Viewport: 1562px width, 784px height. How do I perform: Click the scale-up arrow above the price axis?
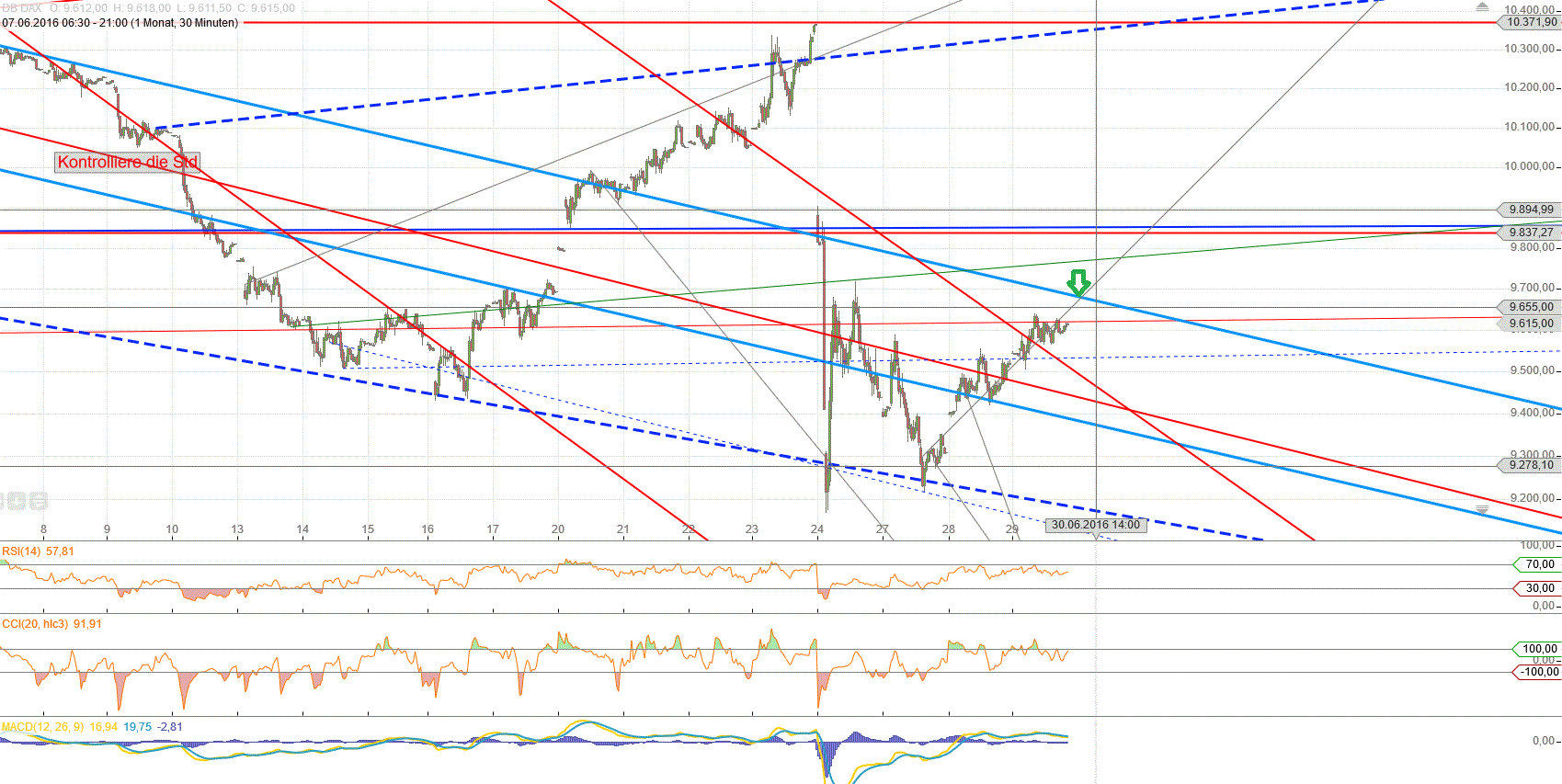pos(1482,7)
